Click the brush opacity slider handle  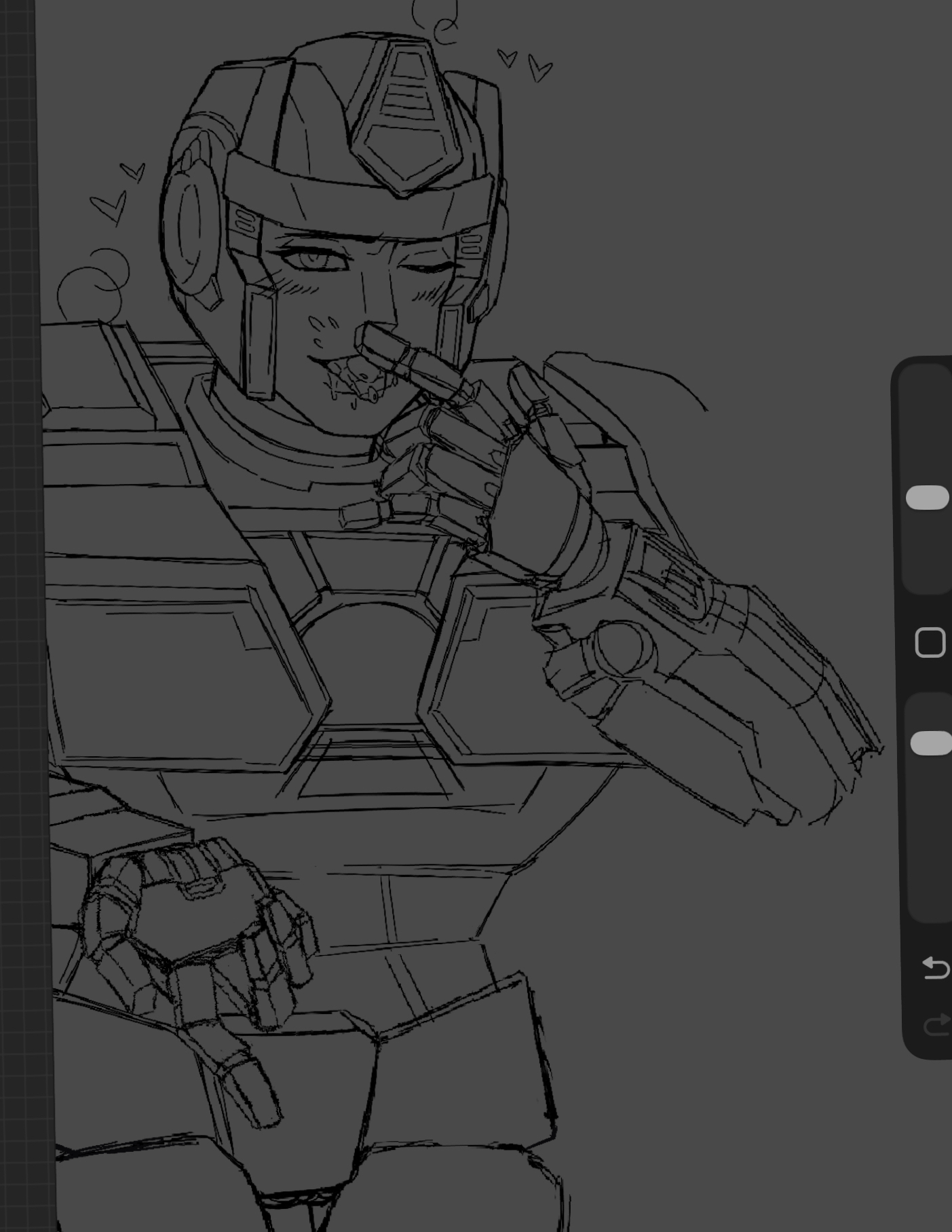coord(930,743)
